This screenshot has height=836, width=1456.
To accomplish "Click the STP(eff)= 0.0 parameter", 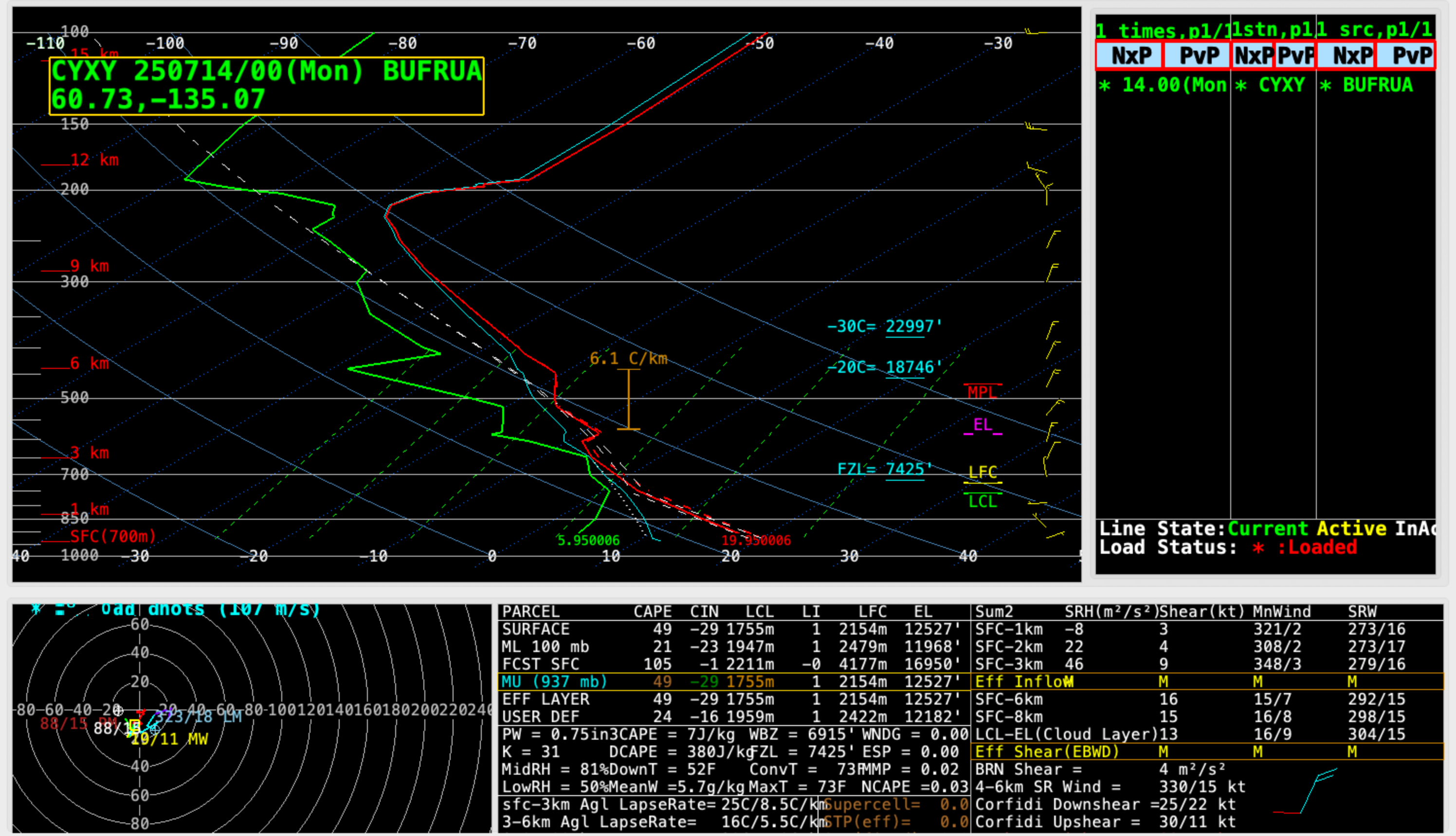I will (x=897, y=822).
